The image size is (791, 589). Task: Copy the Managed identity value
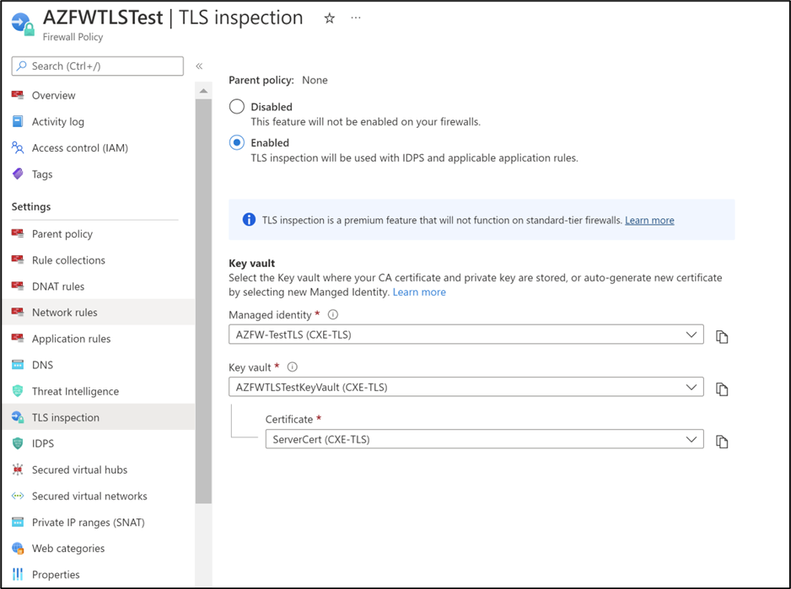[722, 337]
